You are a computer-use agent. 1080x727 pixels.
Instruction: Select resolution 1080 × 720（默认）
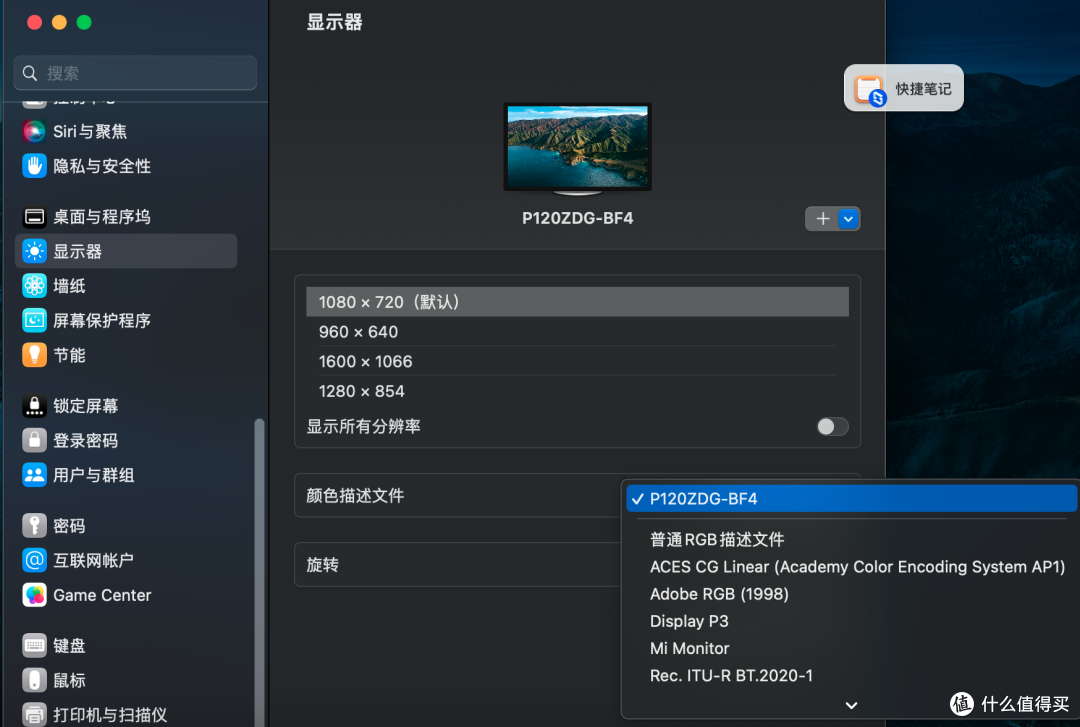pos(577,302)
